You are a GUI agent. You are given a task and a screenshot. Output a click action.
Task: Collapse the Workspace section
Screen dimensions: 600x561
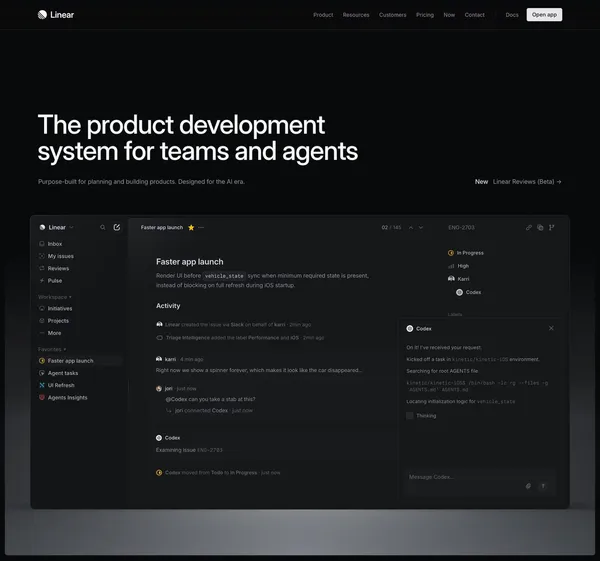pos(55,297)
